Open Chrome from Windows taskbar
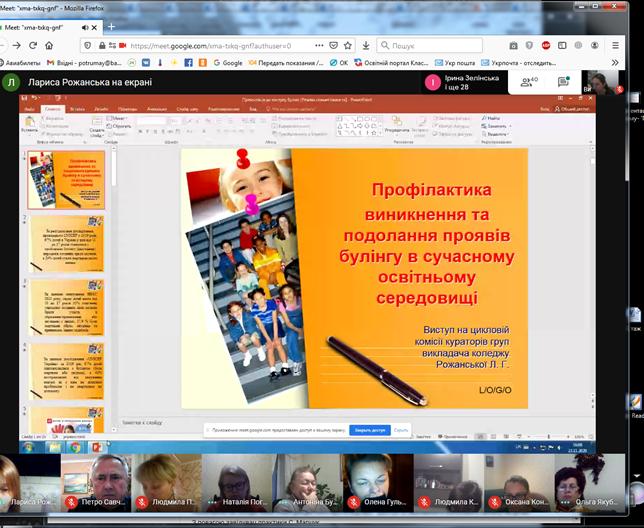This screenshot has height=528, width=644. (76, 448)
